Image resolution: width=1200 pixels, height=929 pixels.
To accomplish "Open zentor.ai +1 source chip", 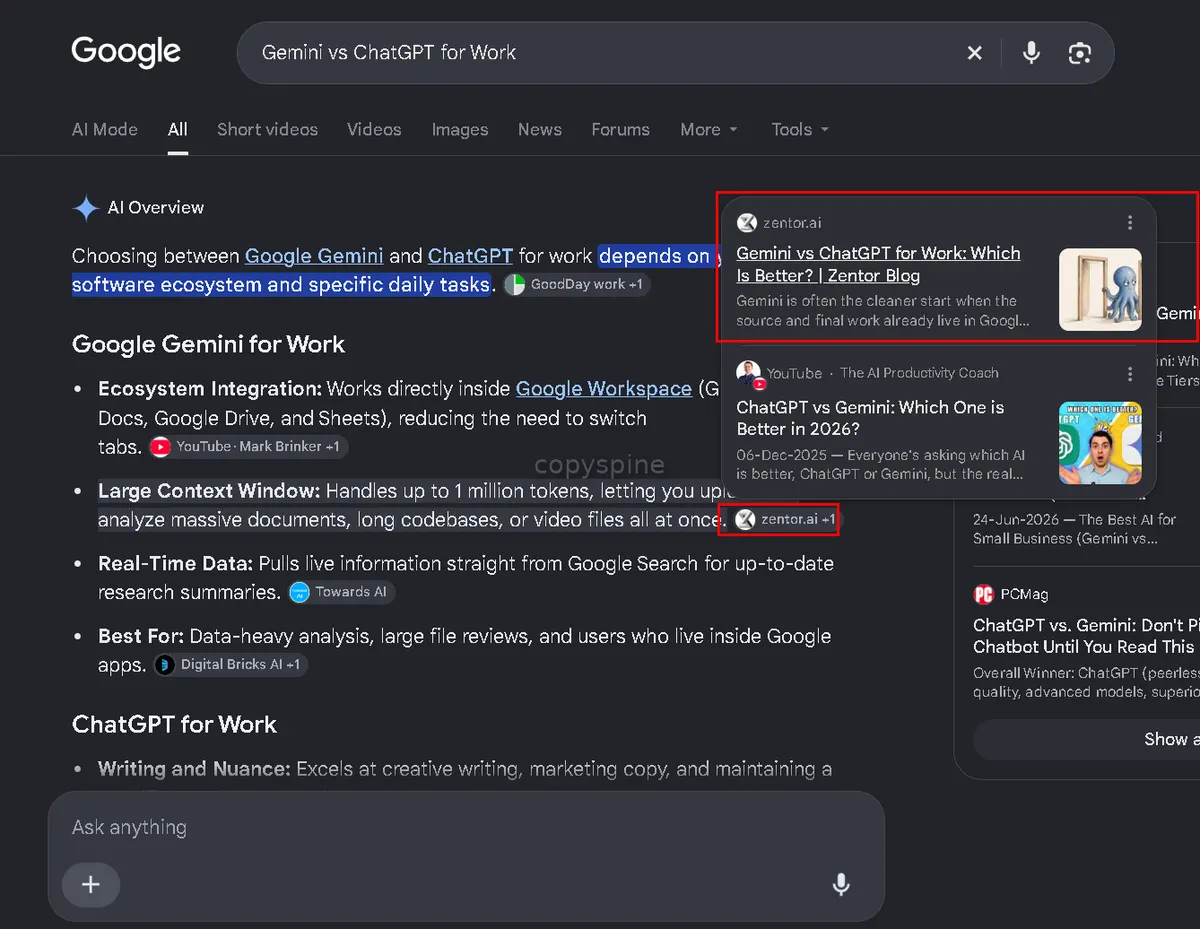I will click(785, 520).
